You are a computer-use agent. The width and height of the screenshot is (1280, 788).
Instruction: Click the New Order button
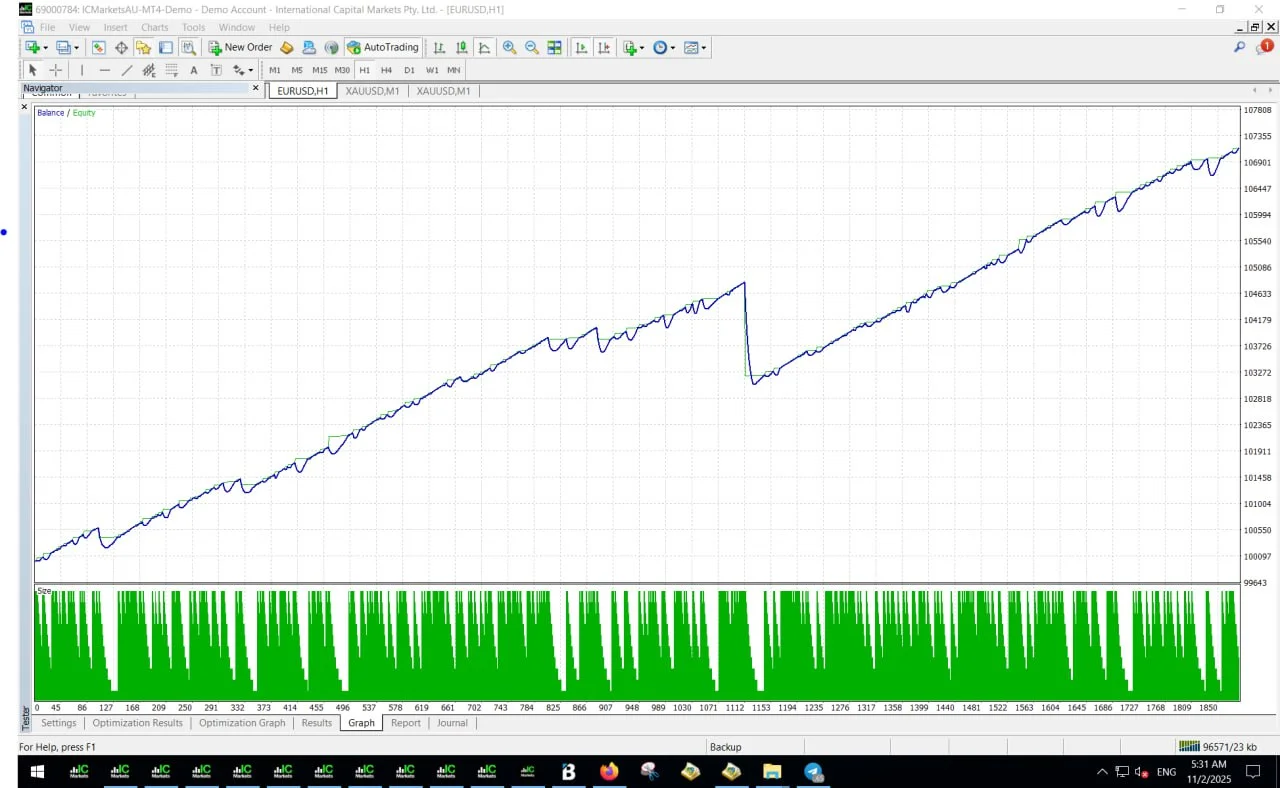(x=240, y=47)
